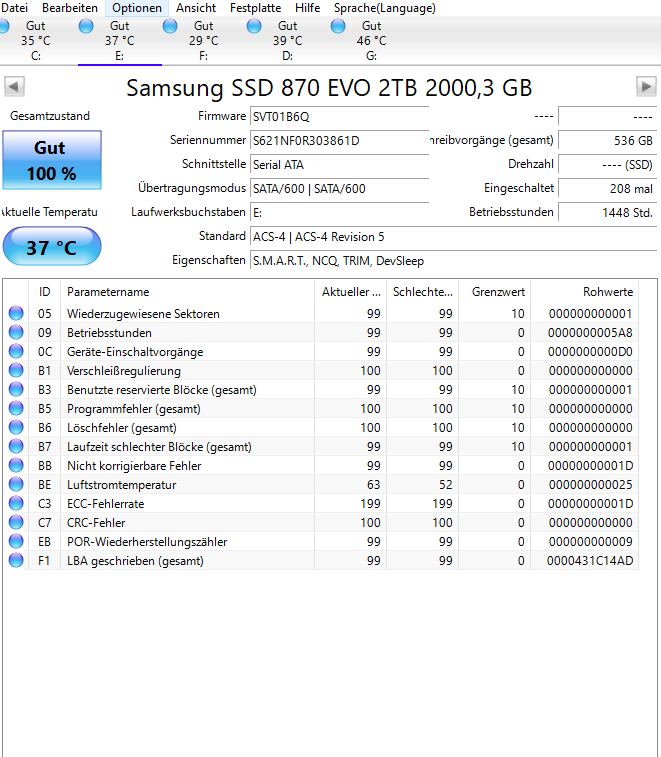Click the Schlechte... column header

(x=422, y=292)
